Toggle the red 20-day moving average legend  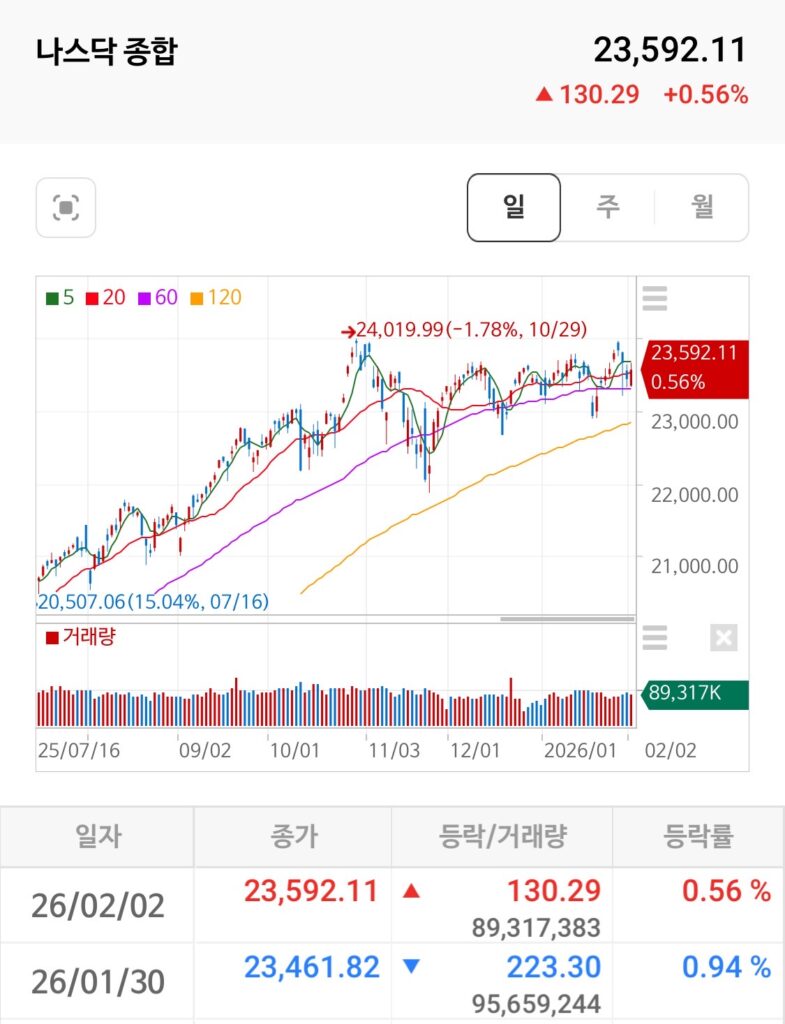pos(105,297)
